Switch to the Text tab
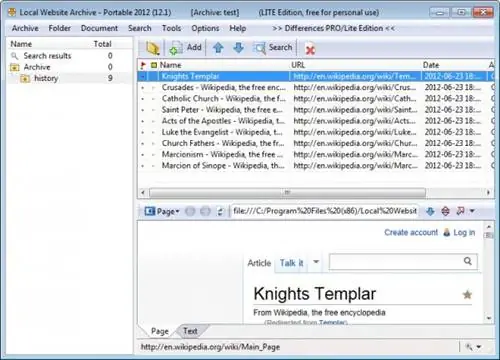Screen dimensions: 500x360 pyautogui.click(x=190, y=331)
